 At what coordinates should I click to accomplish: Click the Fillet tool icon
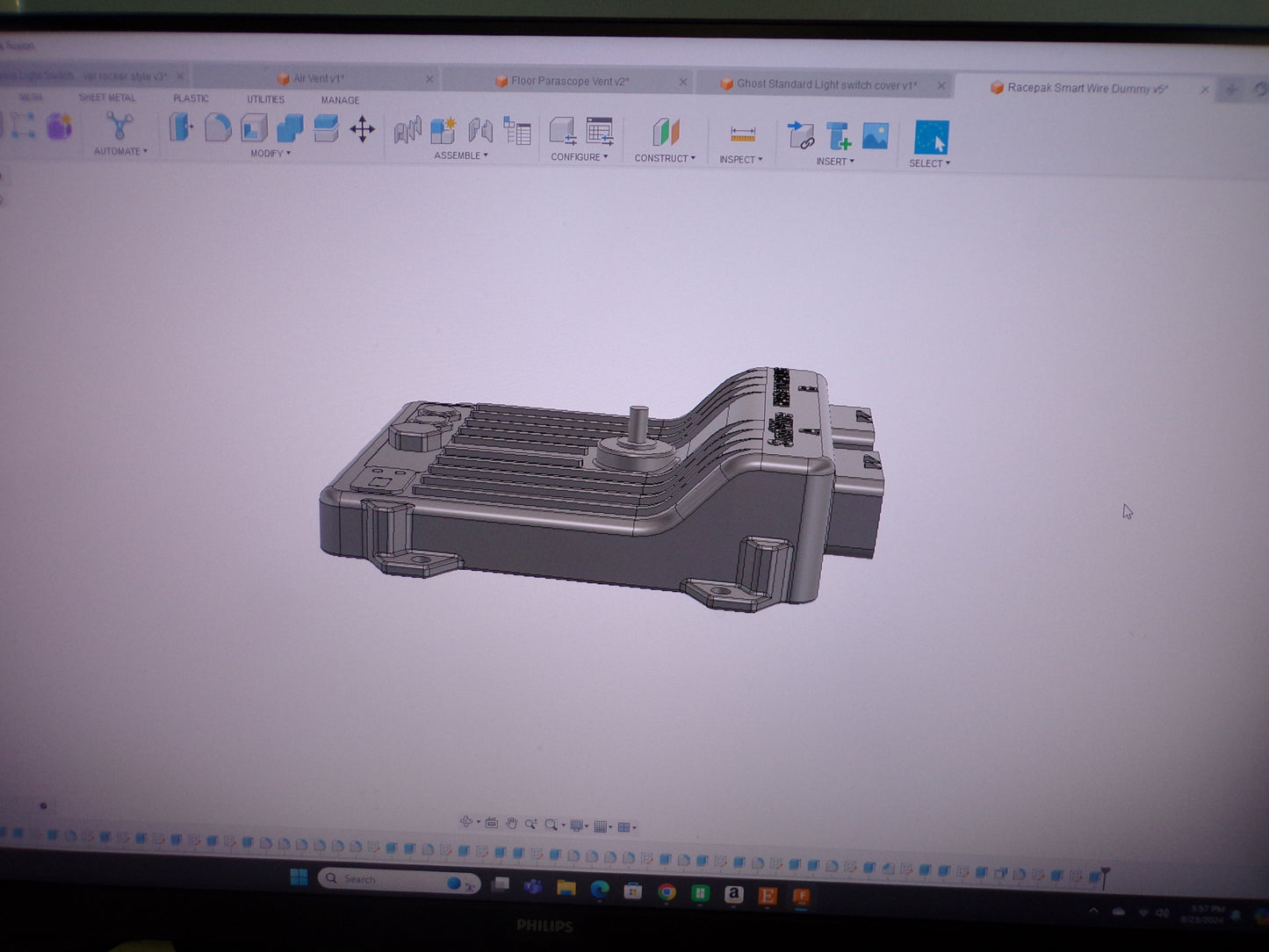click(217, 128)
